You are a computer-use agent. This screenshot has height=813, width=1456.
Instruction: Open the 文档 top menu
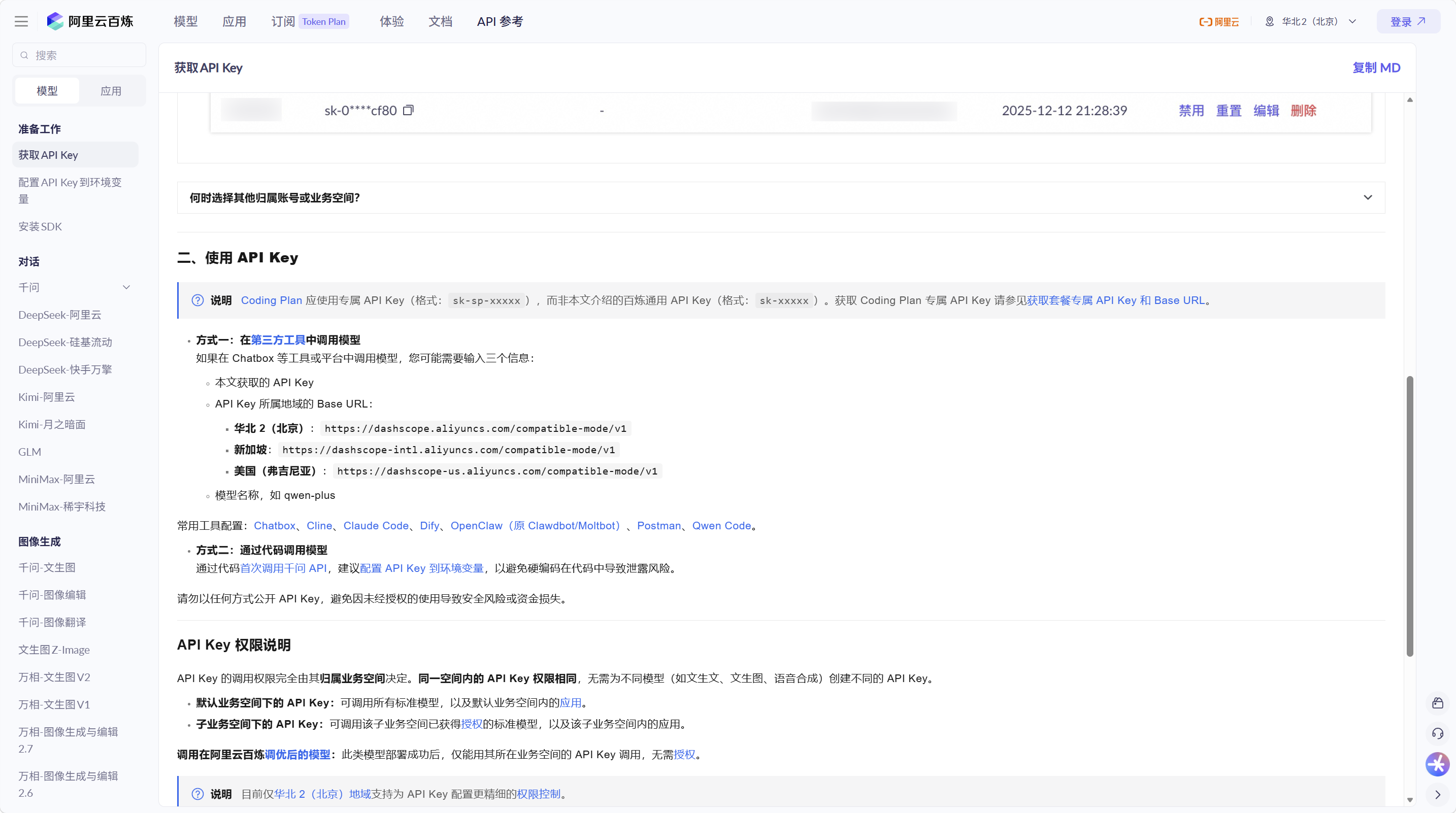coord(440,21)
